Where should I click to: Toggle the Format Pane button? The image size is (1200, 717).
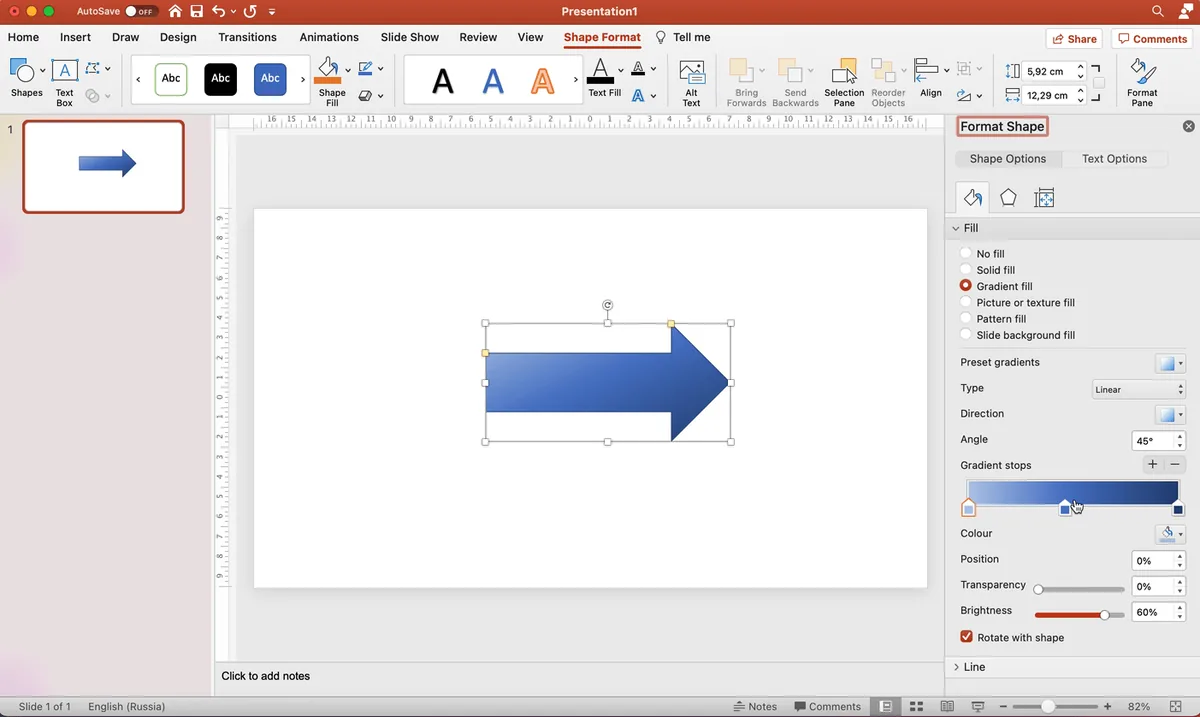coord(1142,82)
